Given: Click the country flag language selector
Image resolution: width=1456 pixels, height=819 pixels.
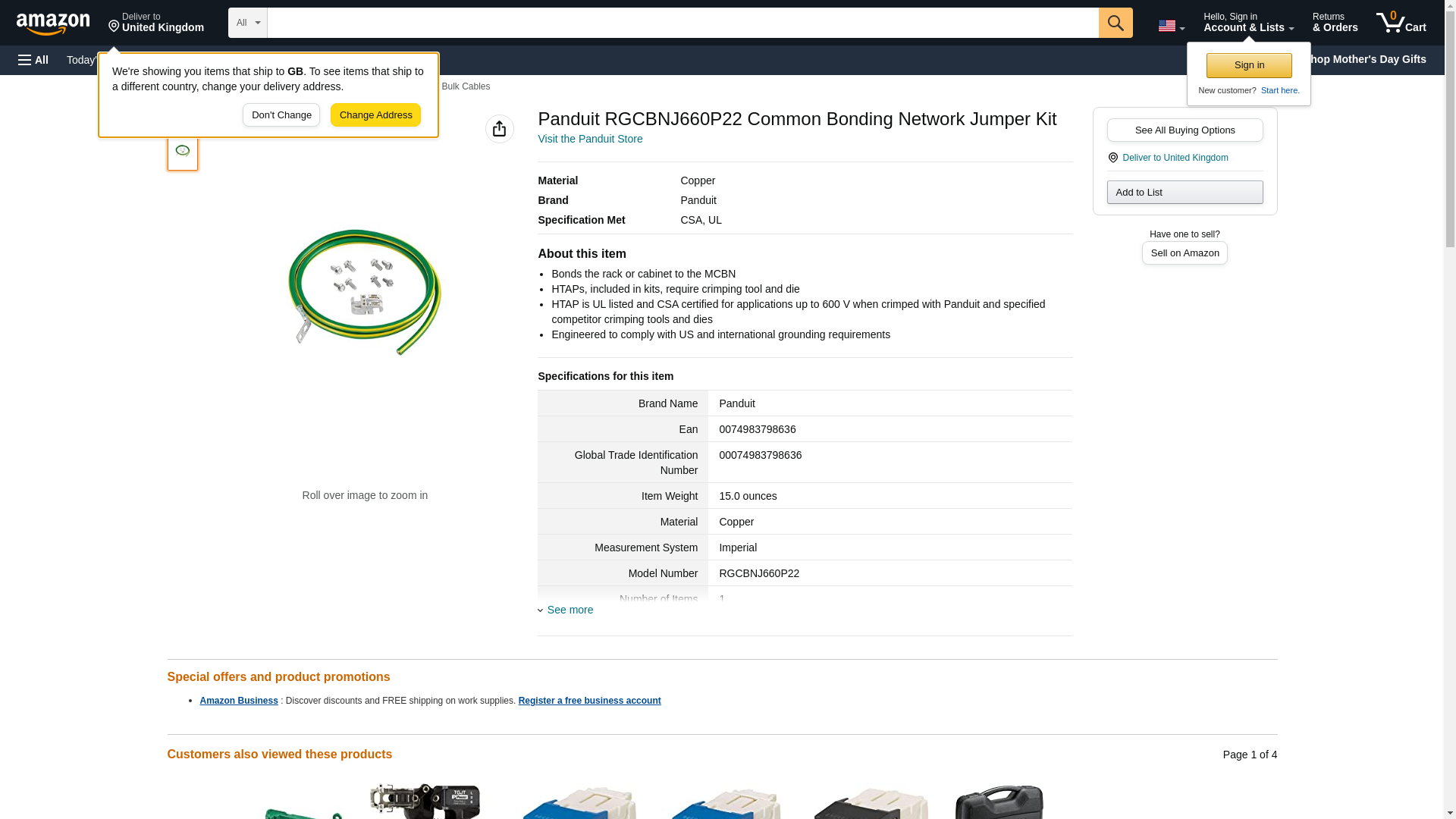Looking at the screenshot, I should 1171,26.
